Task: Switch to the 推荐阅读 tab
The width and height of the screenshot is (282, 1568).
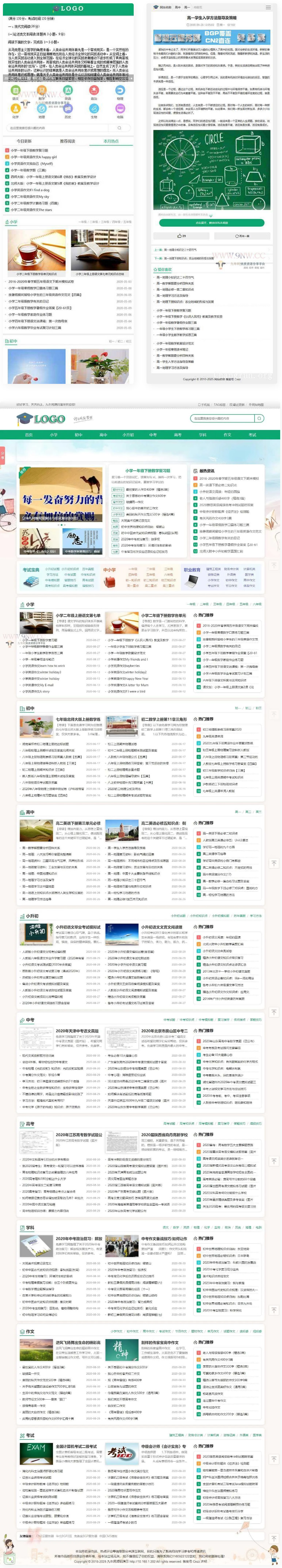Action: tap(68, 141)
